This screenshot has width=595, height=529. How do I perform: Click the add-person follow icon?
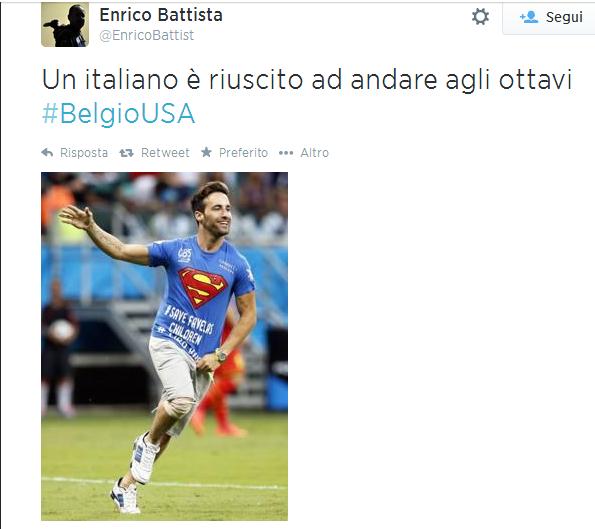(529, 17)
